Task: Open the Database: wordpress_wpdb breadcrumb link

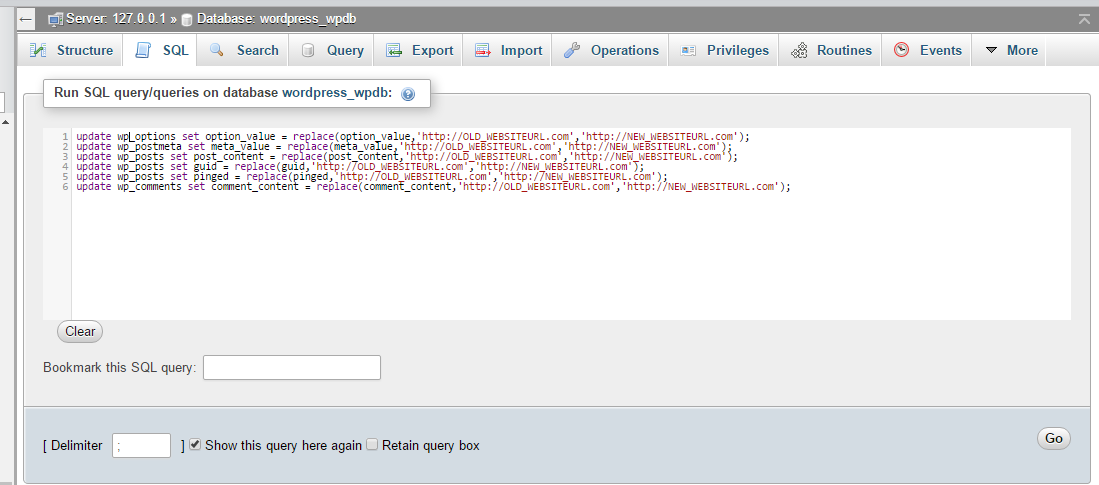Action: tap(276, 19)
